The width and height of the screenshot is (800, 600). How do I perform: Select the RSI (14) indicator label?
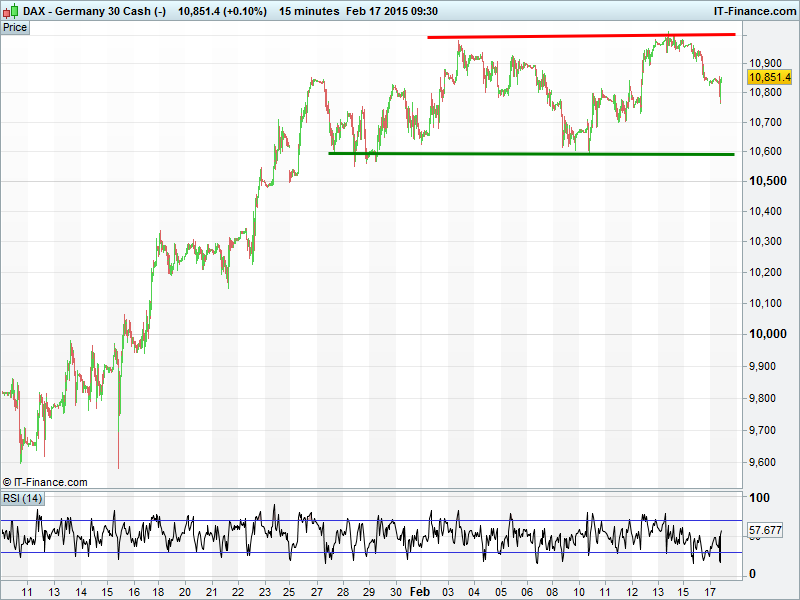pyautogui.click(x=22, y=498)
